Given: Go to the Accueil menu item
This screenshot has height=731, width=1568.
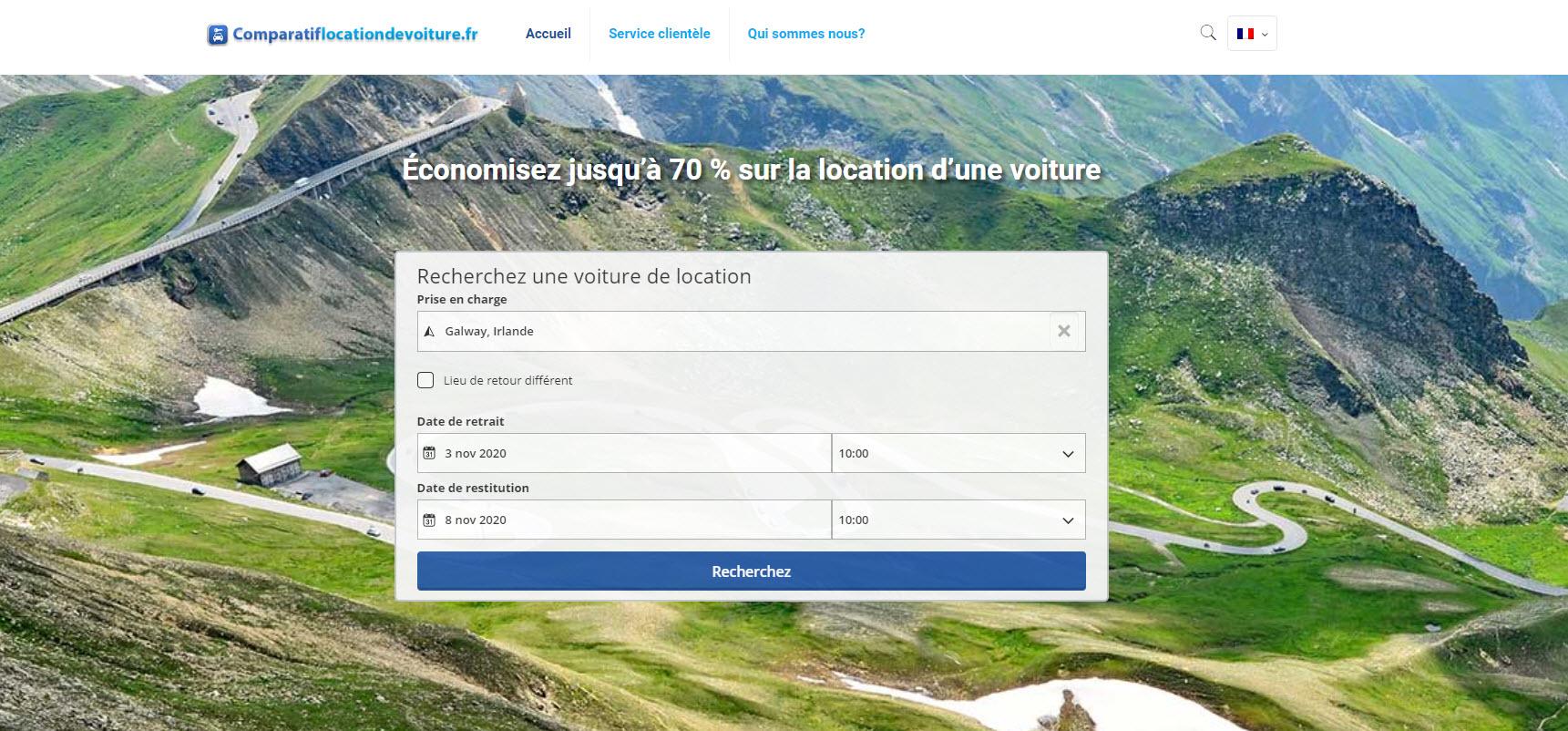Looking at the screenshot, I should click(x=548, y=34).
